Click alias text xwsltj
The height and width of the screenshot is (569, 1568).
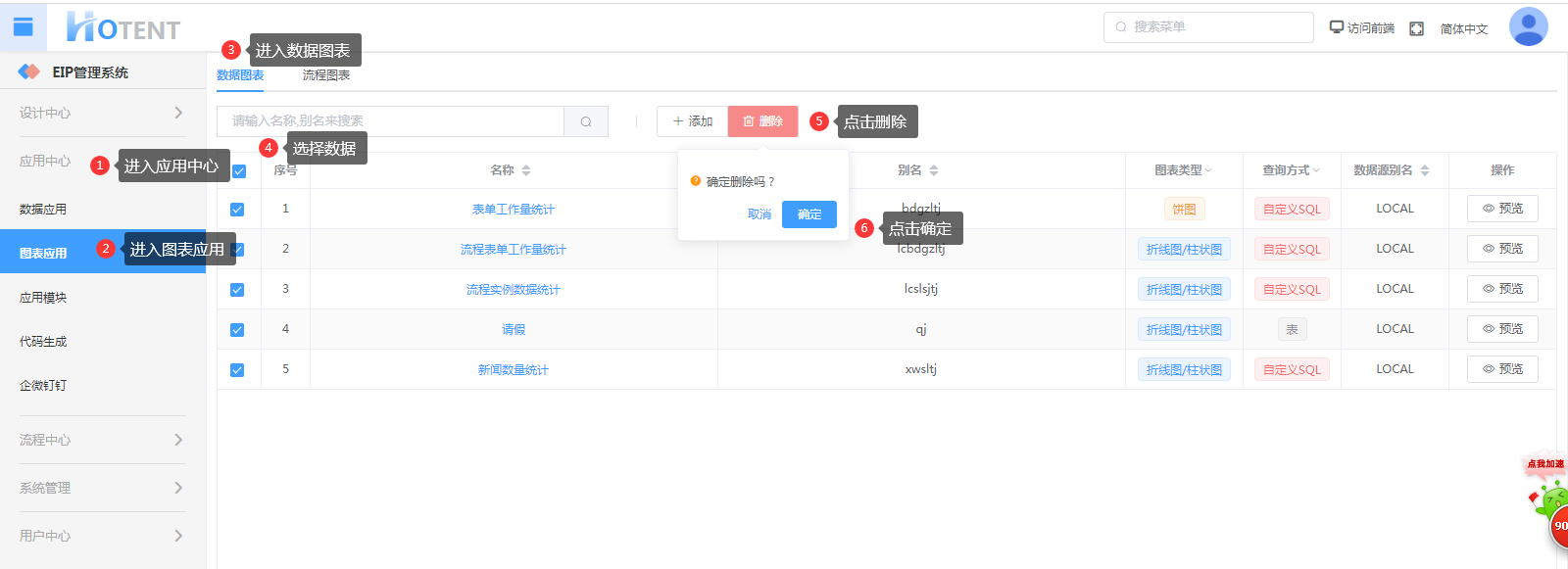coord(921,369)
